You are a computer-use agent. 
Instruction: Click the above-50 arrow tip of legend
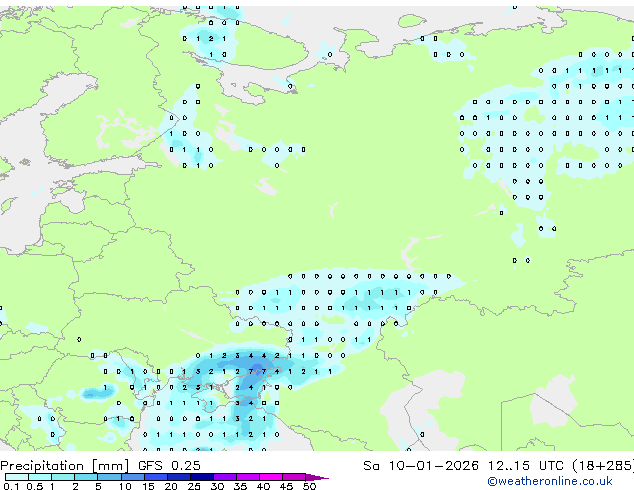(x=317, y=477)
